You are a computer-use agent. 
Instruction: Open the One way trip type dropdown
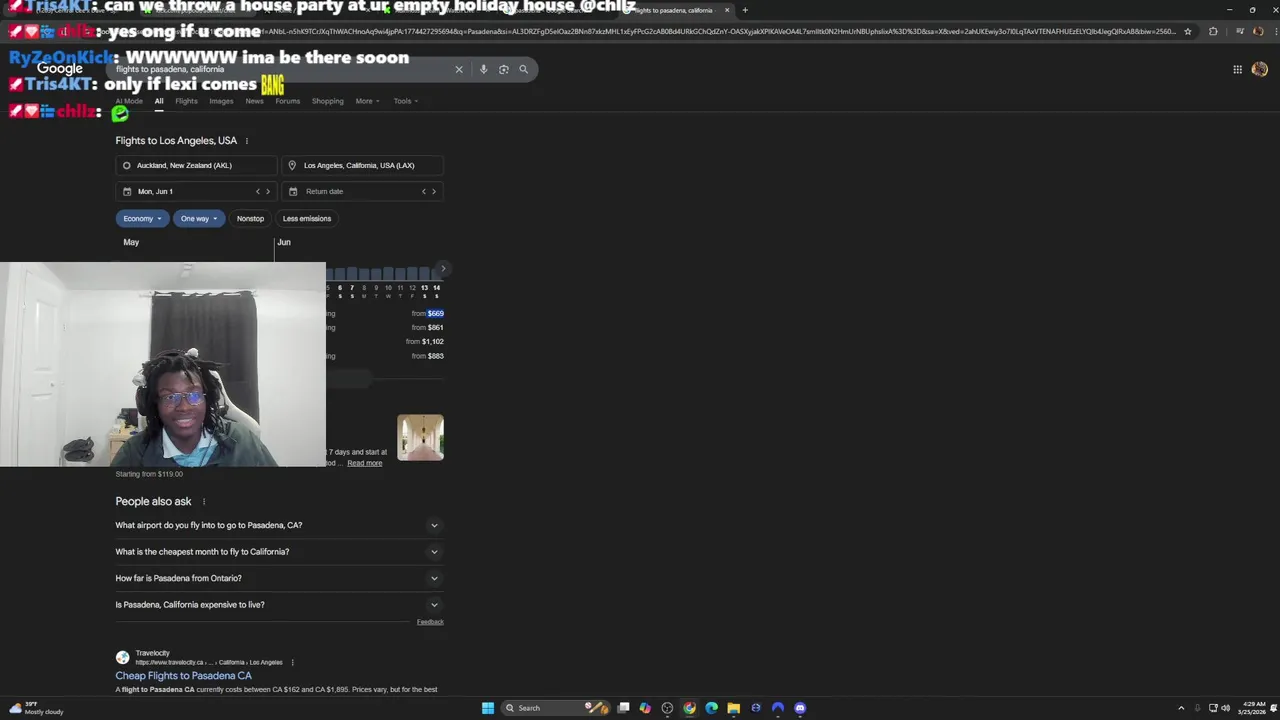[x=199, y=218]
